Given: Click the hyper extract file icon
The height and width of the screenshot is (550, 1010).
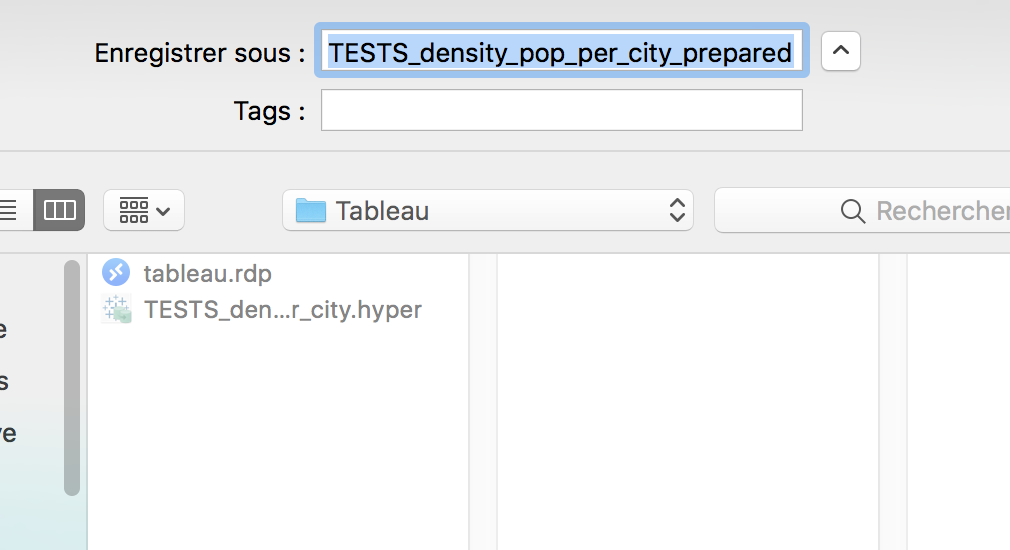Looking at the screenshot, I should [x=117, y=309].
